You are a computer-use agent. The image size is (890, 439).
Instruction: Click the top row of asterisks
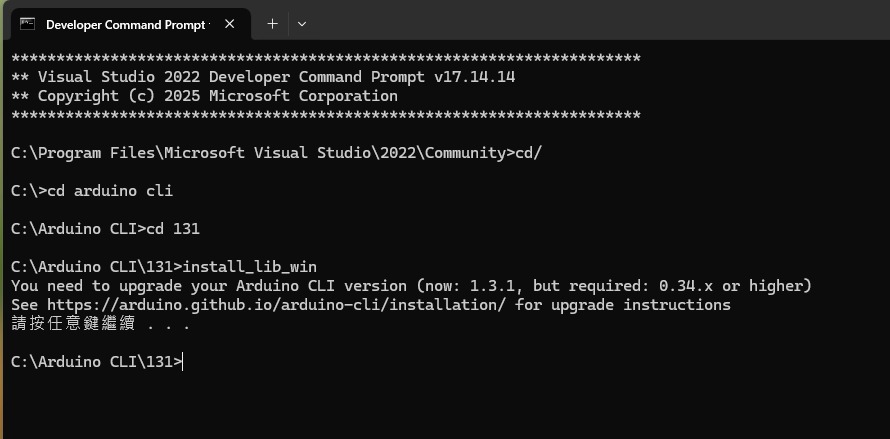[x=326, y=58]
